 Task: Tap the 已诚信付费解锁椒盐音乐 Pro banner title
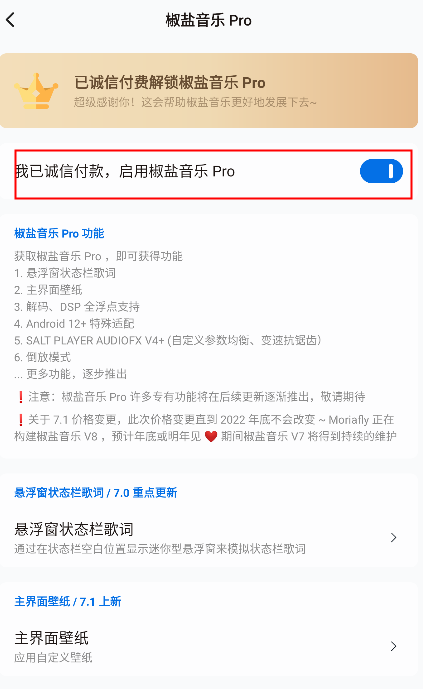170,82
